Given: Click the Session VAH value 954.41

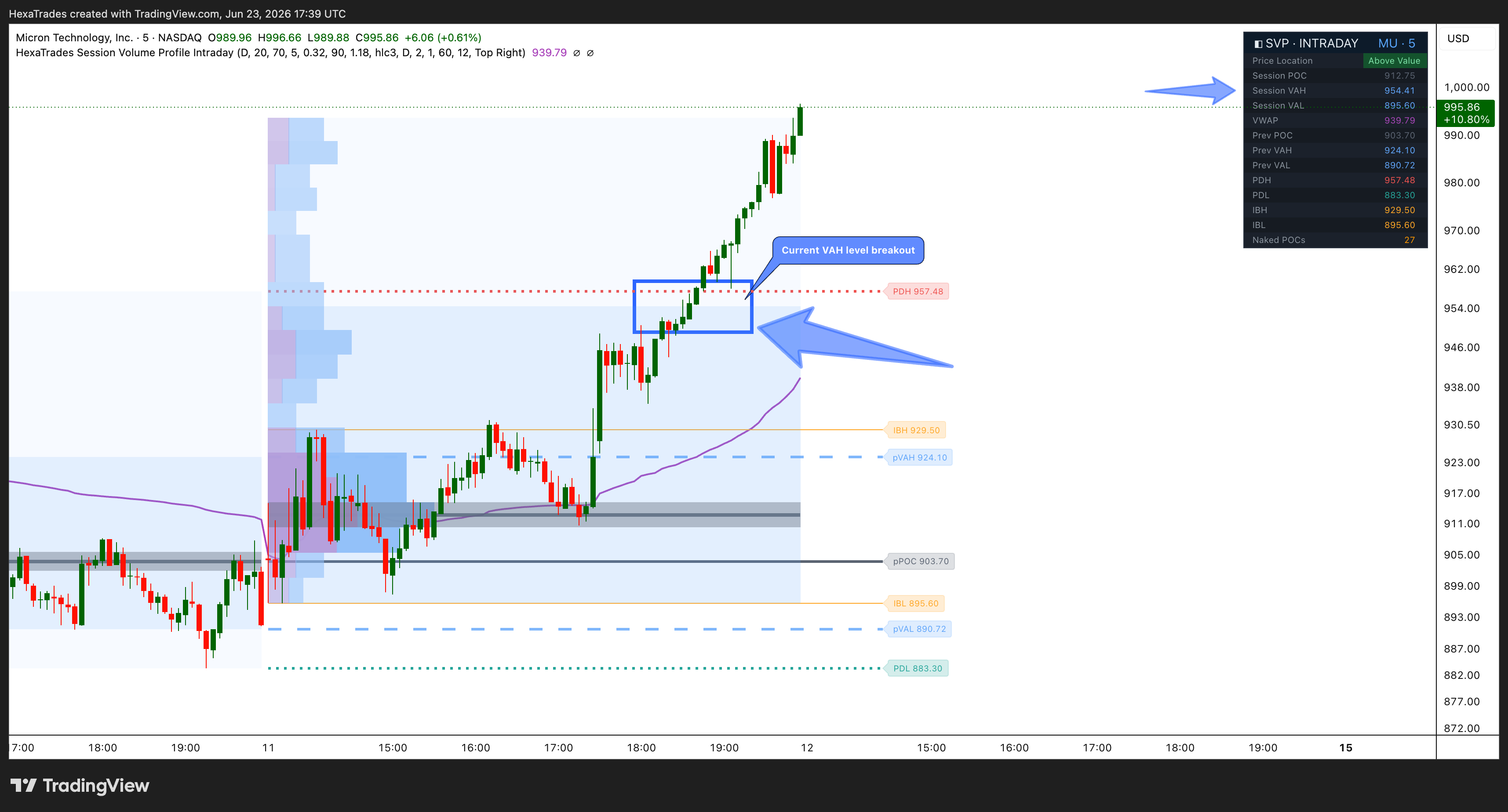Looking at the screenshot, I should (1399, 91).
